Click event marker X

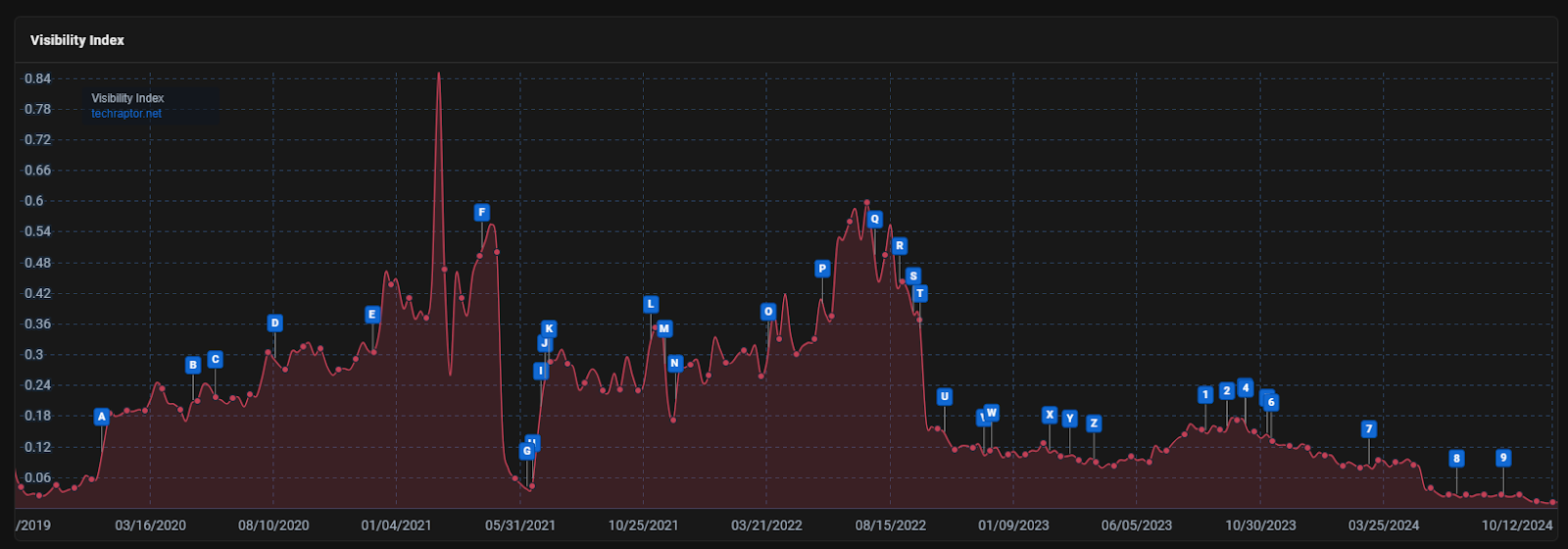pyautogui.click(x=1050, y=415)
